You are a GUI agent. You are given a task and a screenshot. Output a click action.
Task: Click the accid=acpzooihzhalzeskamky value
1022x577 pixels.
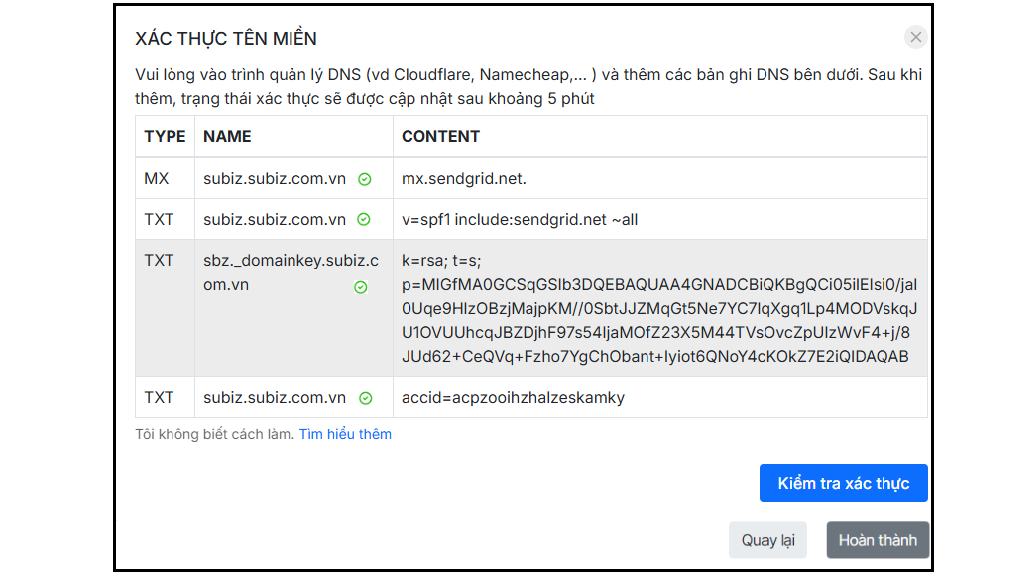tap(513, 397)
